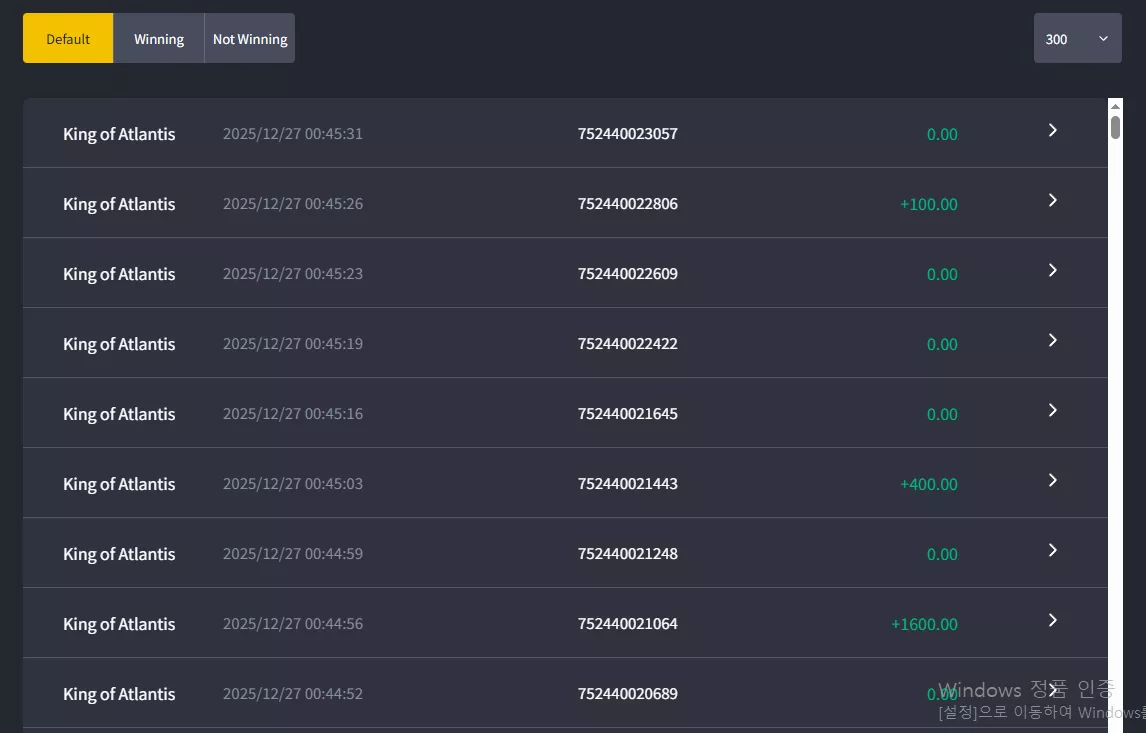Open the 300 page-size dropdown
Viewport: 1146px width, 733px height.
click(1077, 38)
